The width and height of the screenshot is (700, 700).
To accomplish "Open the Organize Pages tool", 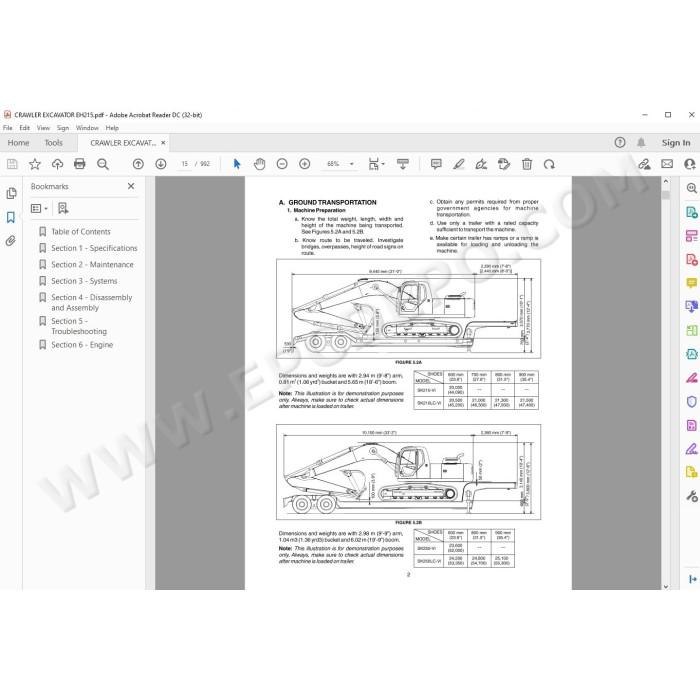I will pos(692,236).
